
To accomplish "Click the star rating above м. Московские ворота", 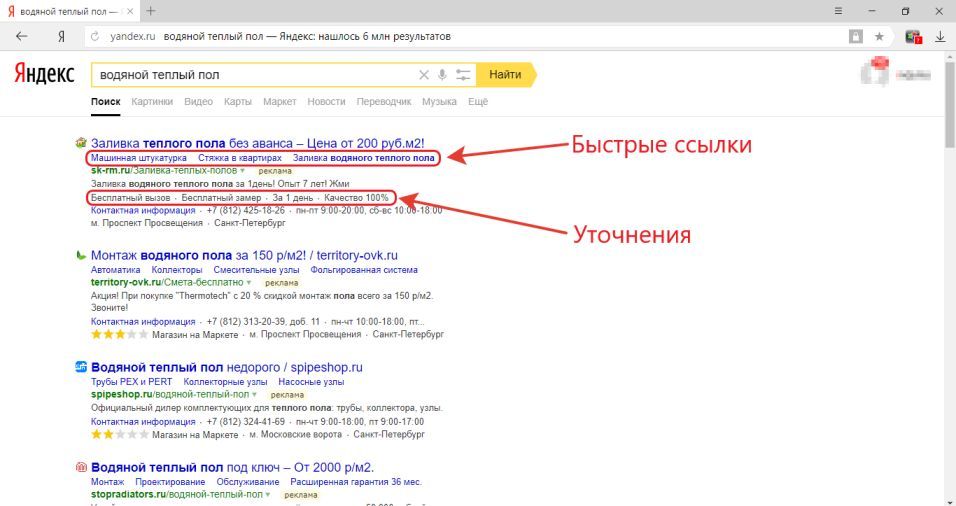I will coord(120,434).
